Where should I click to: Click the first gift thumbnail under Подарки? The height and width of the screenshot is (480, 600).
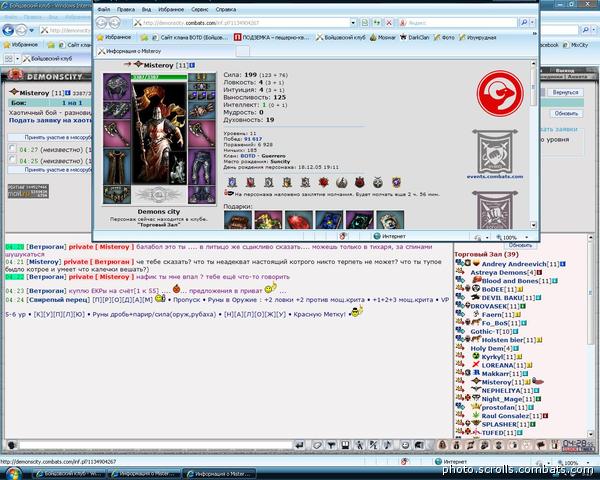pos(238,220)
